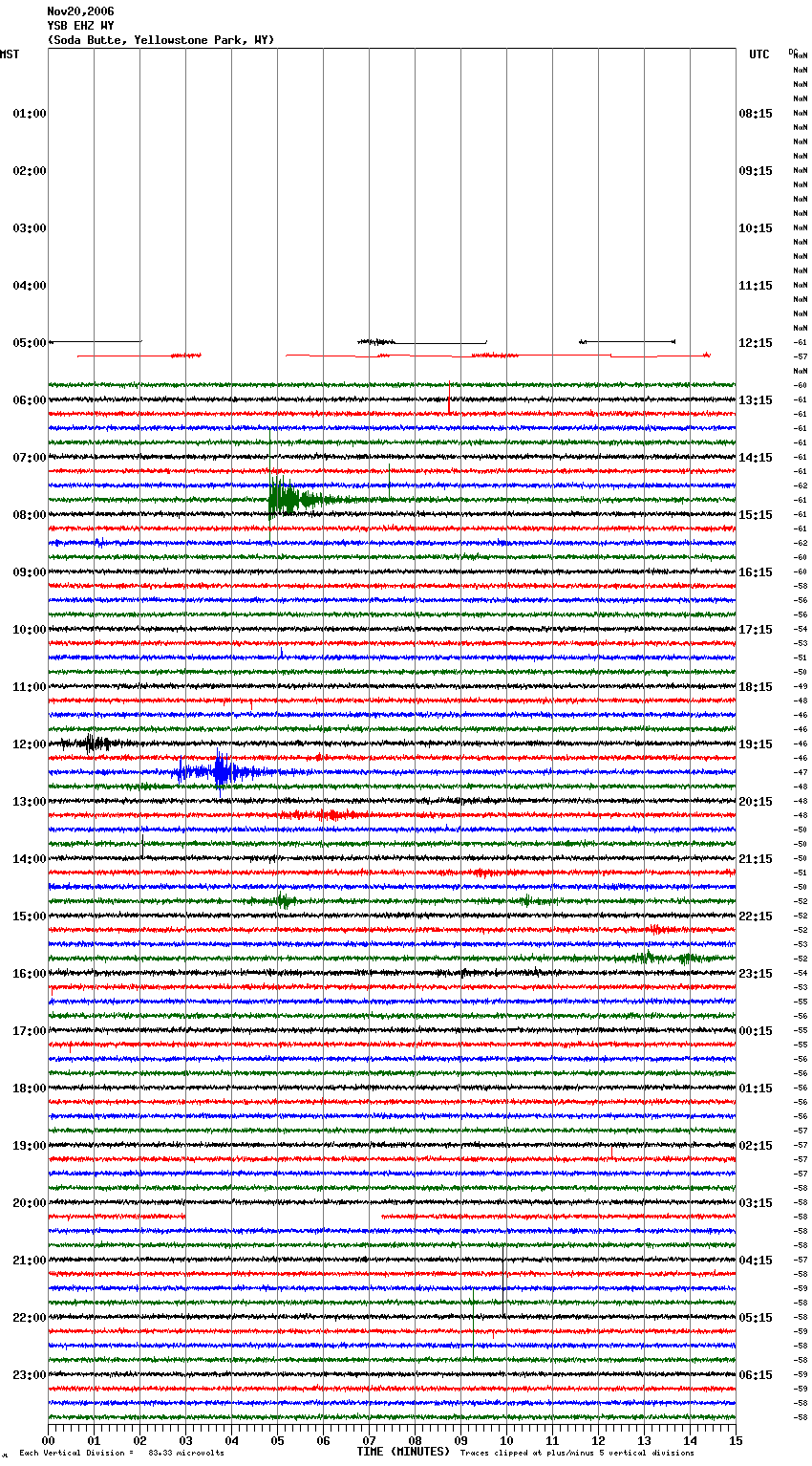
Task: Select the 05:00 MST time label
Action: [x=30, y=343]
